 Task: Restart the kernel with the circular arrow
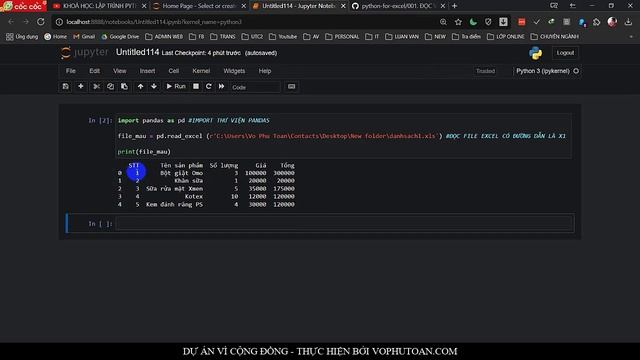point(209,87)
